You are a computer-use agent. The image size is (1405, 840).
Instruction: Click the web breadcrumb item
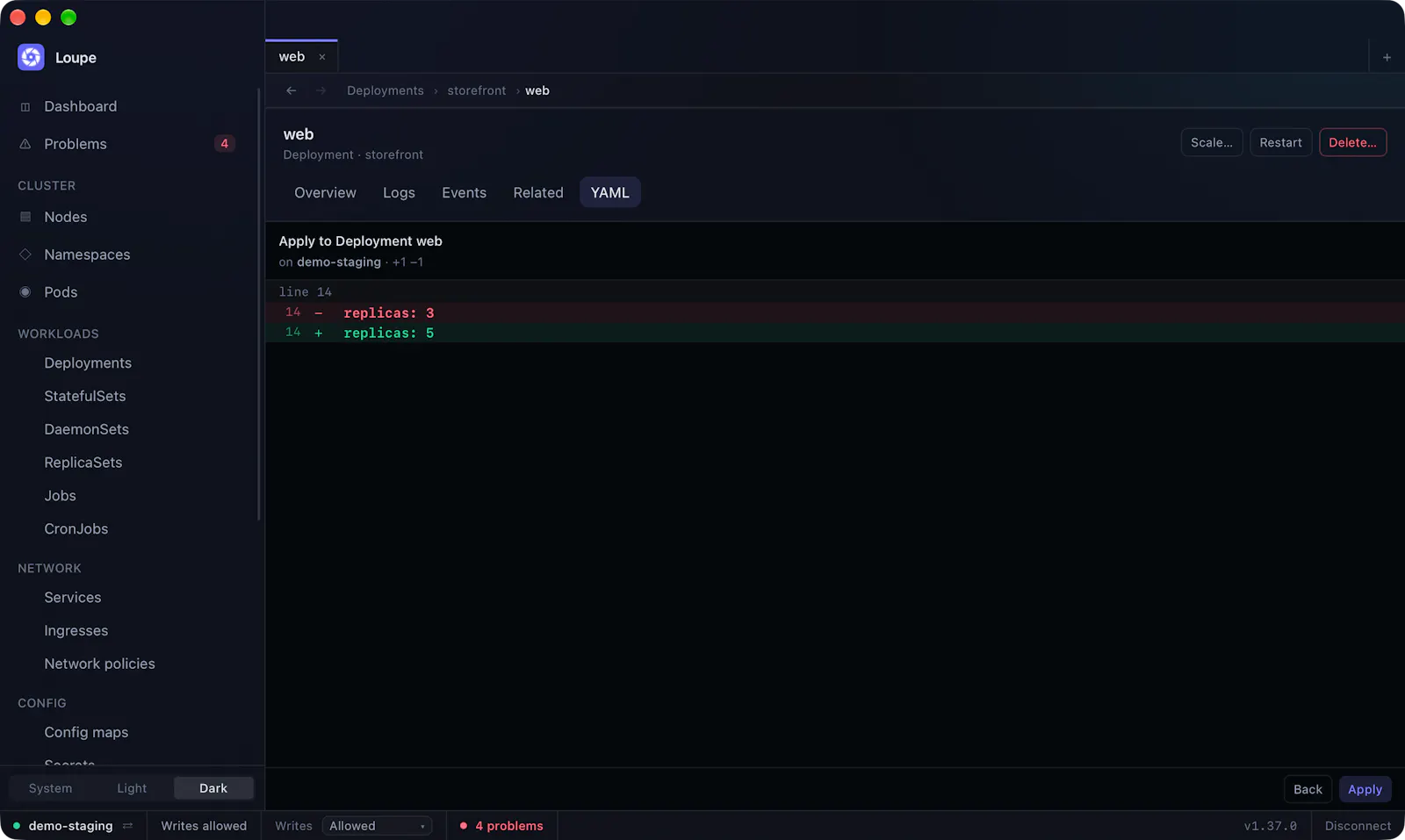537,90
